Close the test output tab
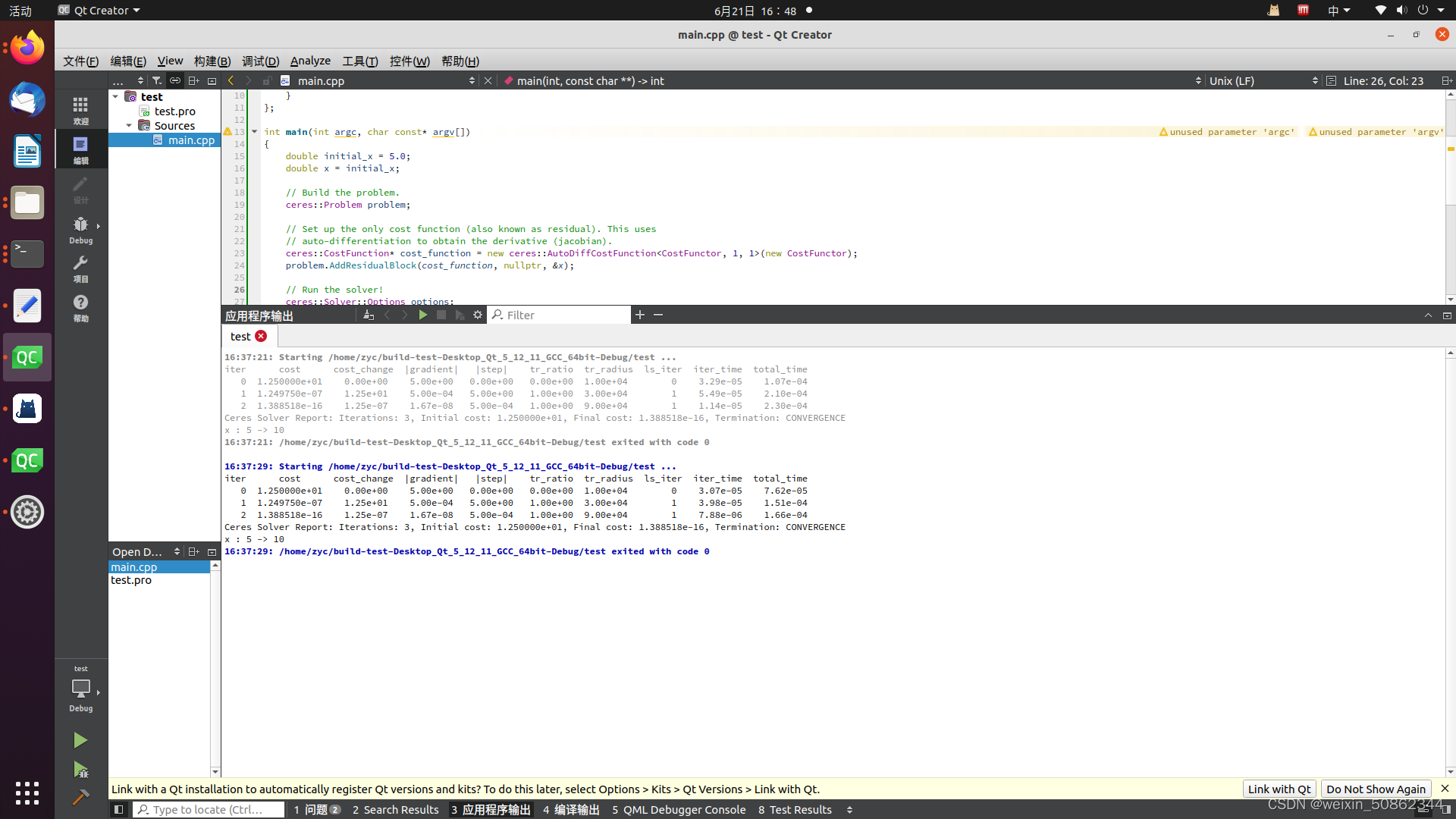Image resolution: width=1456 pixels, height=819 pixels. (261, 336)
